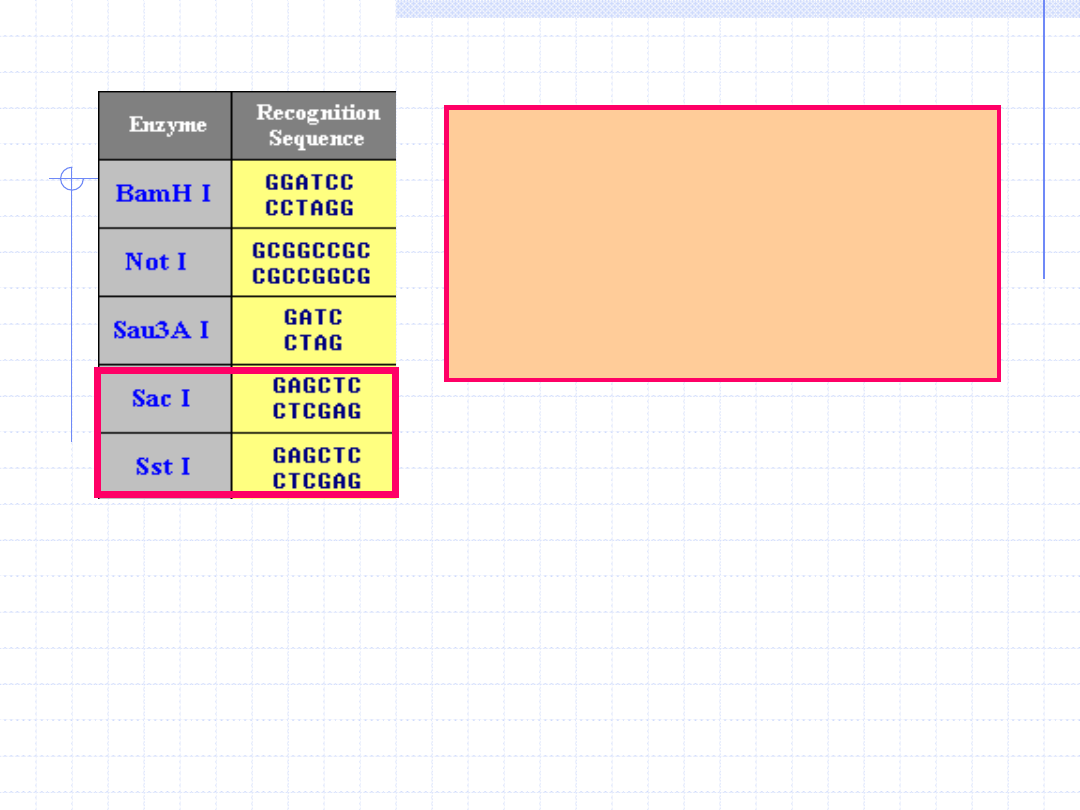The height and width of the screenshot is (810, 1080).
Task: Select the Recognition Sequence column header
Action: click(x=317, y=125)
